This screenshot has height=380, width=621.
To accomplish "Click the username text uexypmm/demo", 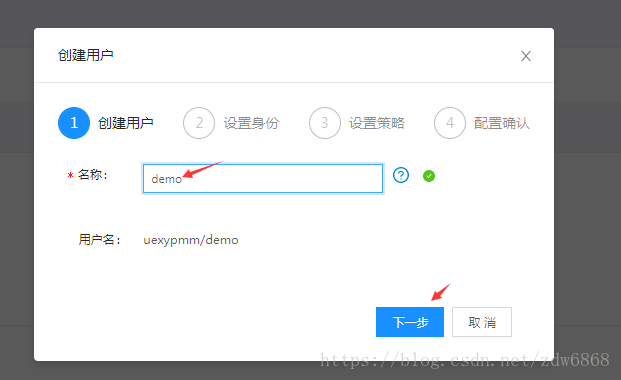I will tap(191, 240).
